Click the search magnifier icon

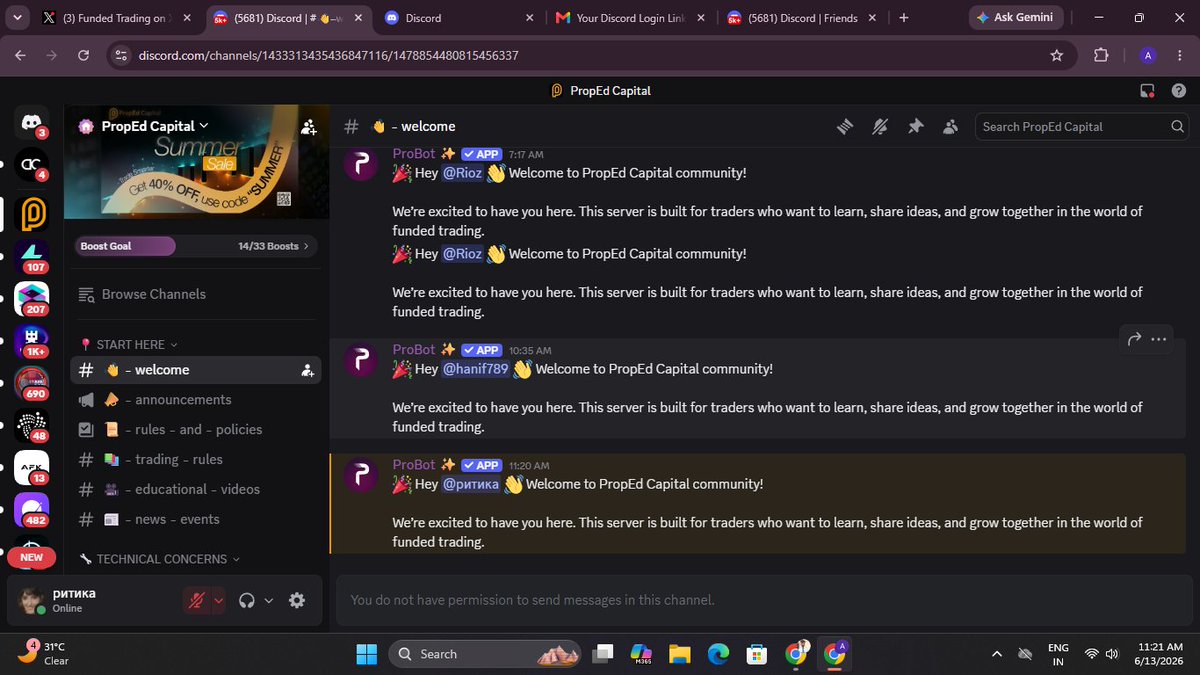[x=1178, y=127]
